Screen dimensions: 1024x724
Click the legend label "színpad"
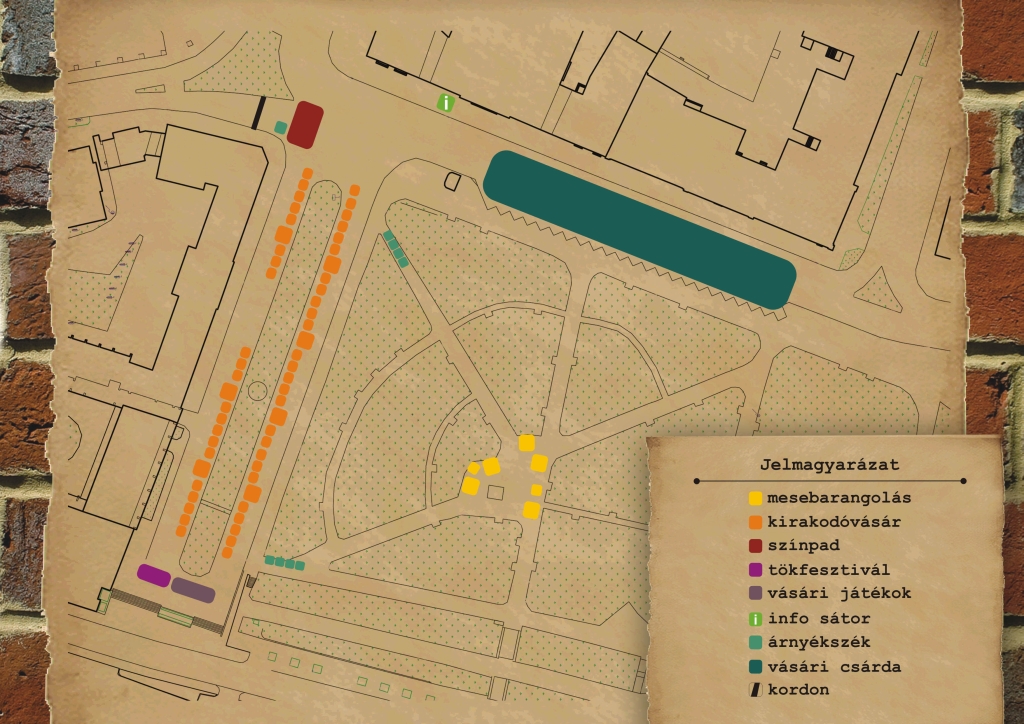click(x=803, y=546)
